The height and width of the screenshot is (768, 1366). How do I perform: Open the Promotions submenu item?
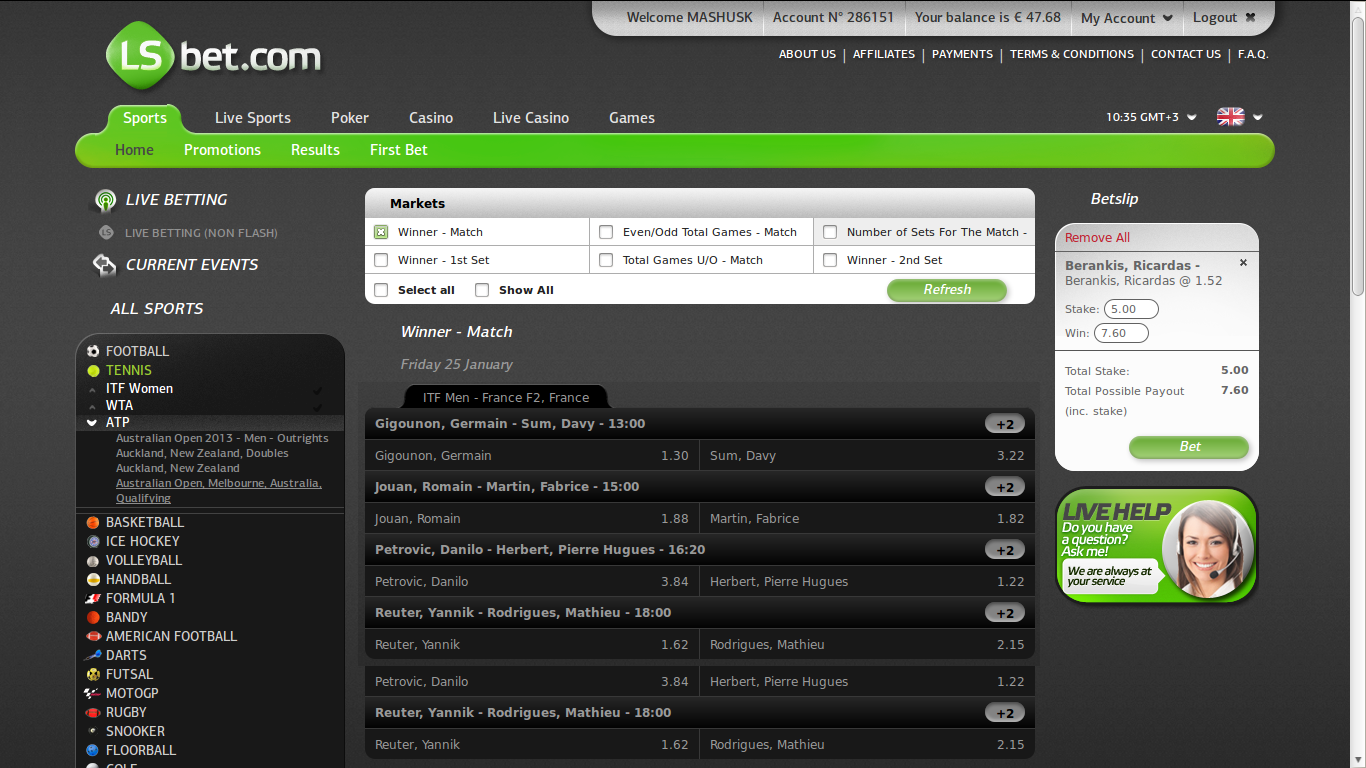point(222,150)
